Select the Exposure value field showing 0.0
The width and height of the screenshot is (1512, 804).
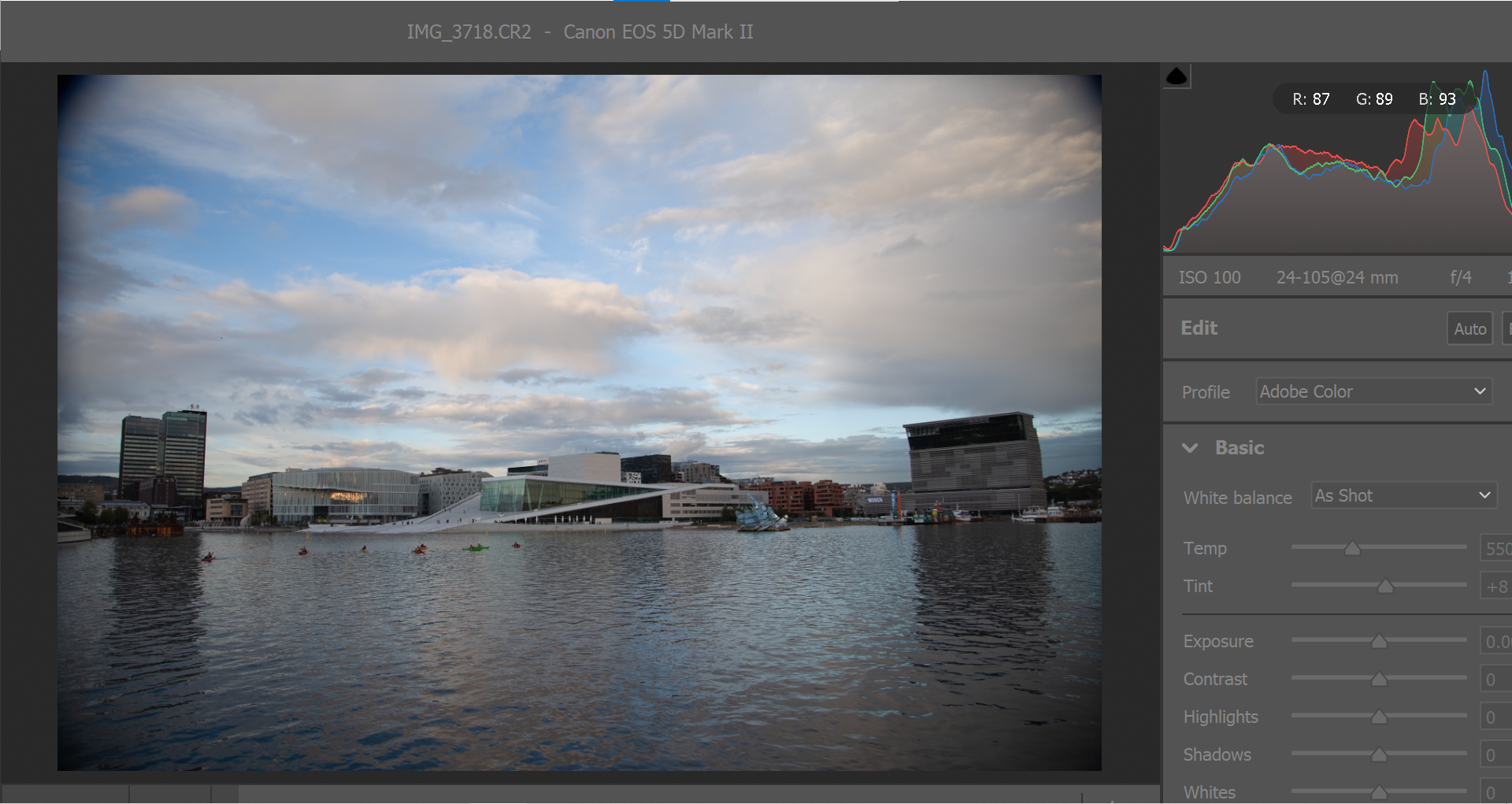point(1497,641)
